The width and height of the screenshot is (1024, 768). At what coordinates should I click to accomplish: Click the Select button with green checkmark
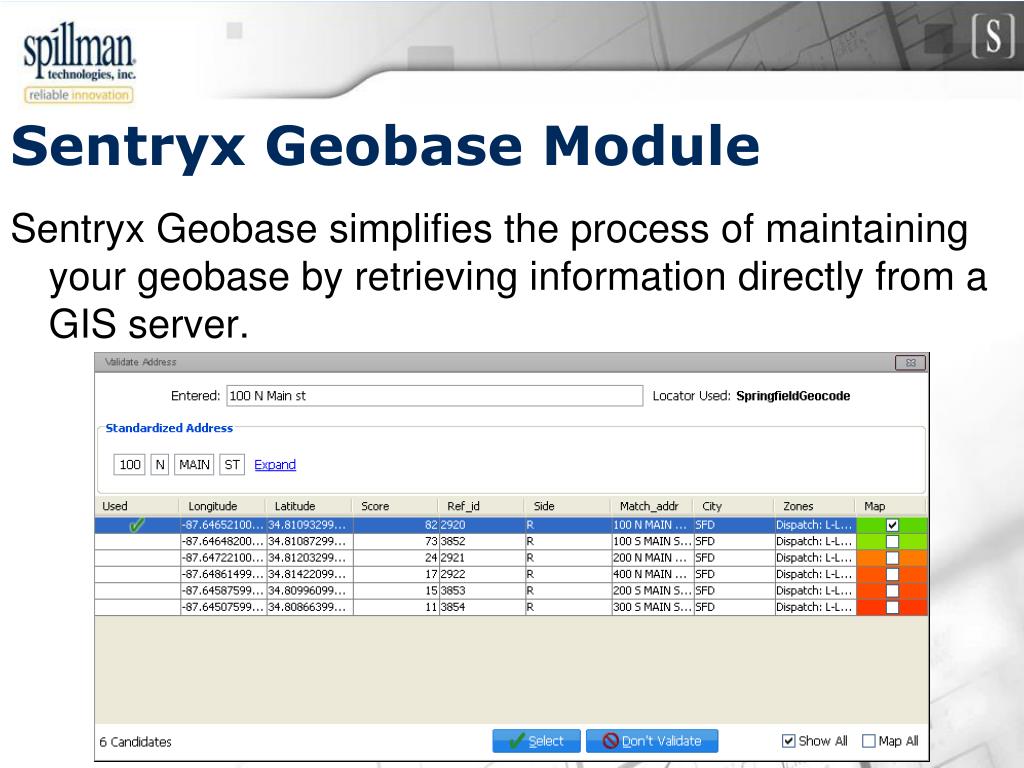pos(536,741)
